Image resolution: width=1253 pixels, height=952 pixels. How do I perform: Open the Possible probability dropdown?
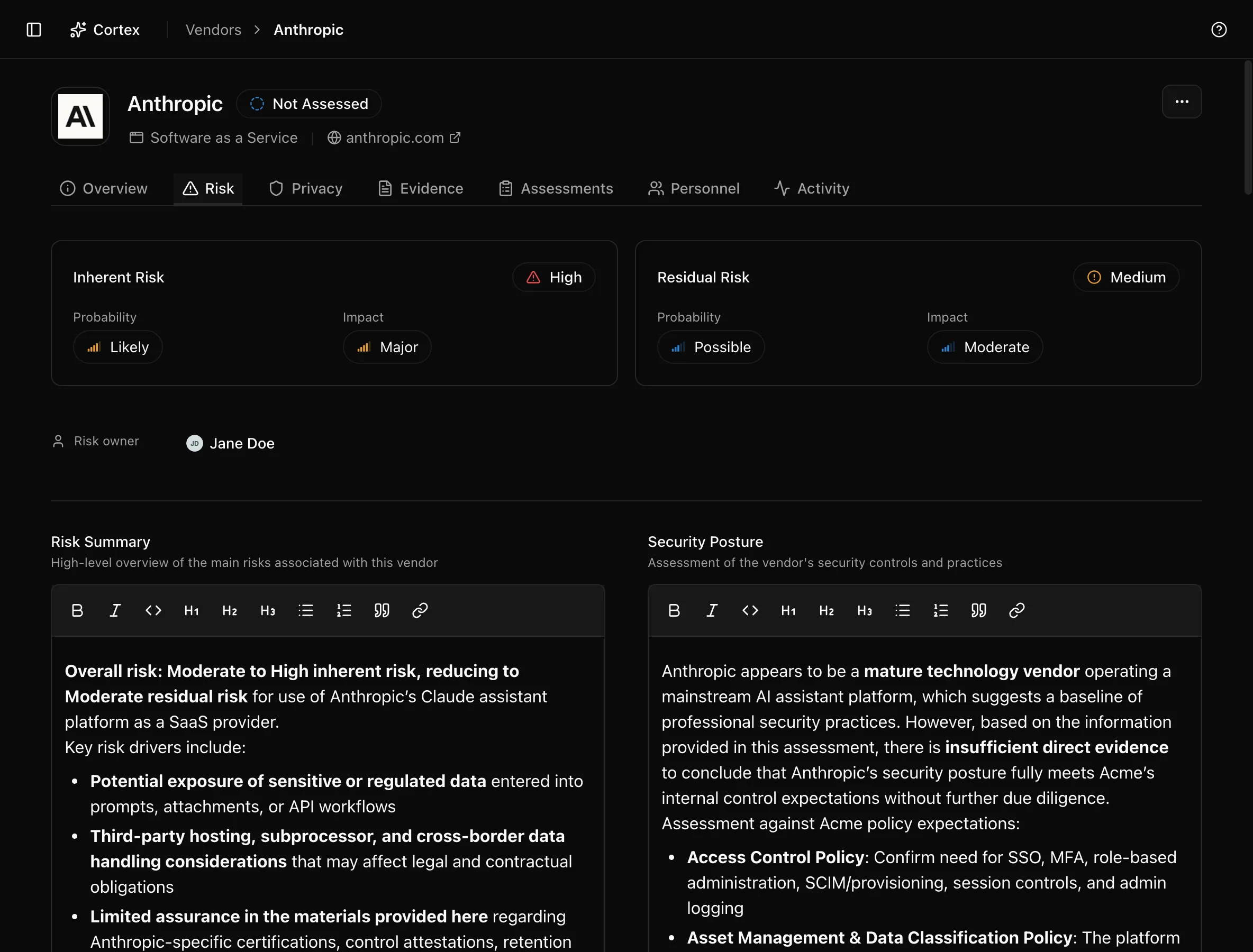pos(711,347)
